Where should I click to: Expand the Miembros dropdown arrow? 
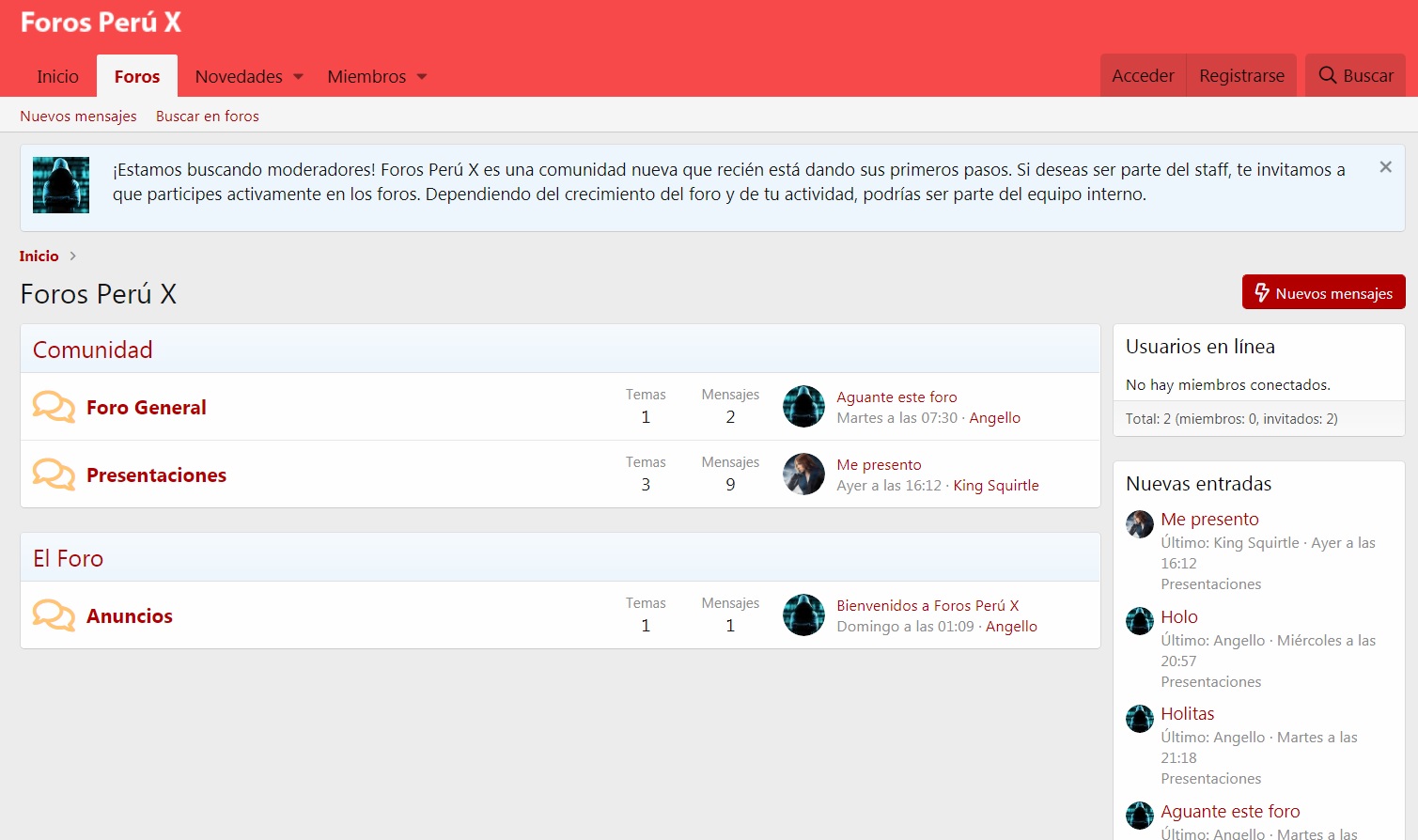(x=422, y=77)
